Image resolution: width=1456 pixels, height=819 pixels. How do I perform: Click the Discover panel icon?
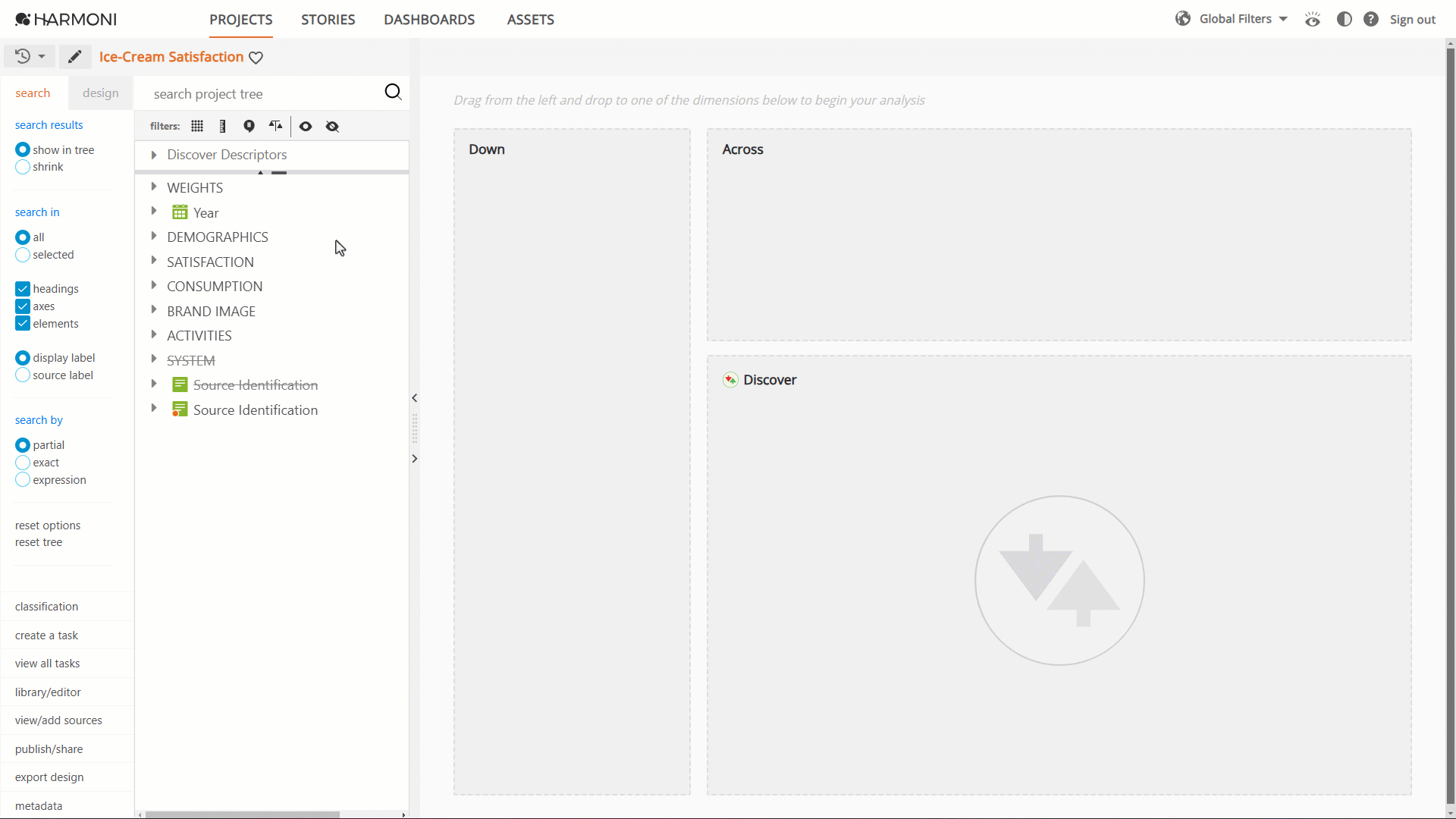(x=730, y=380)
